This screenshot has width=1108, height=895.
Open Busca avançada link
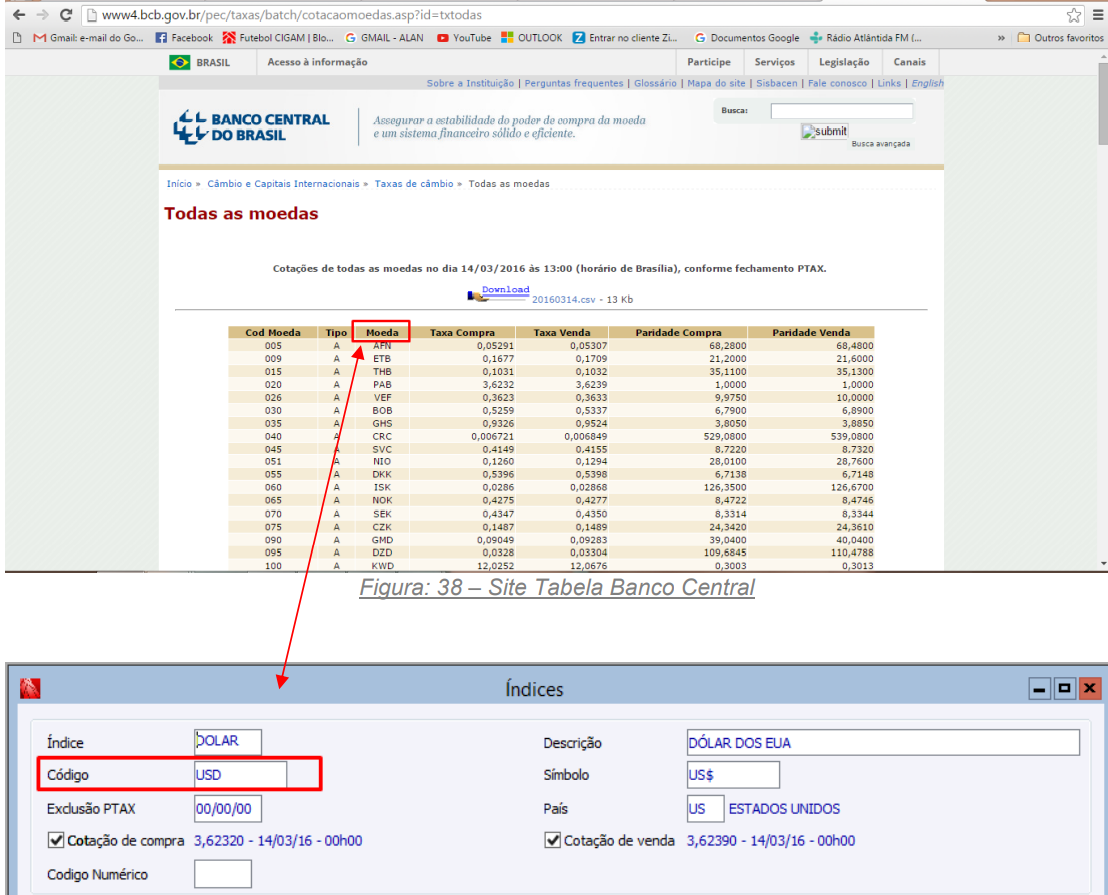click(x=880, y=144)
